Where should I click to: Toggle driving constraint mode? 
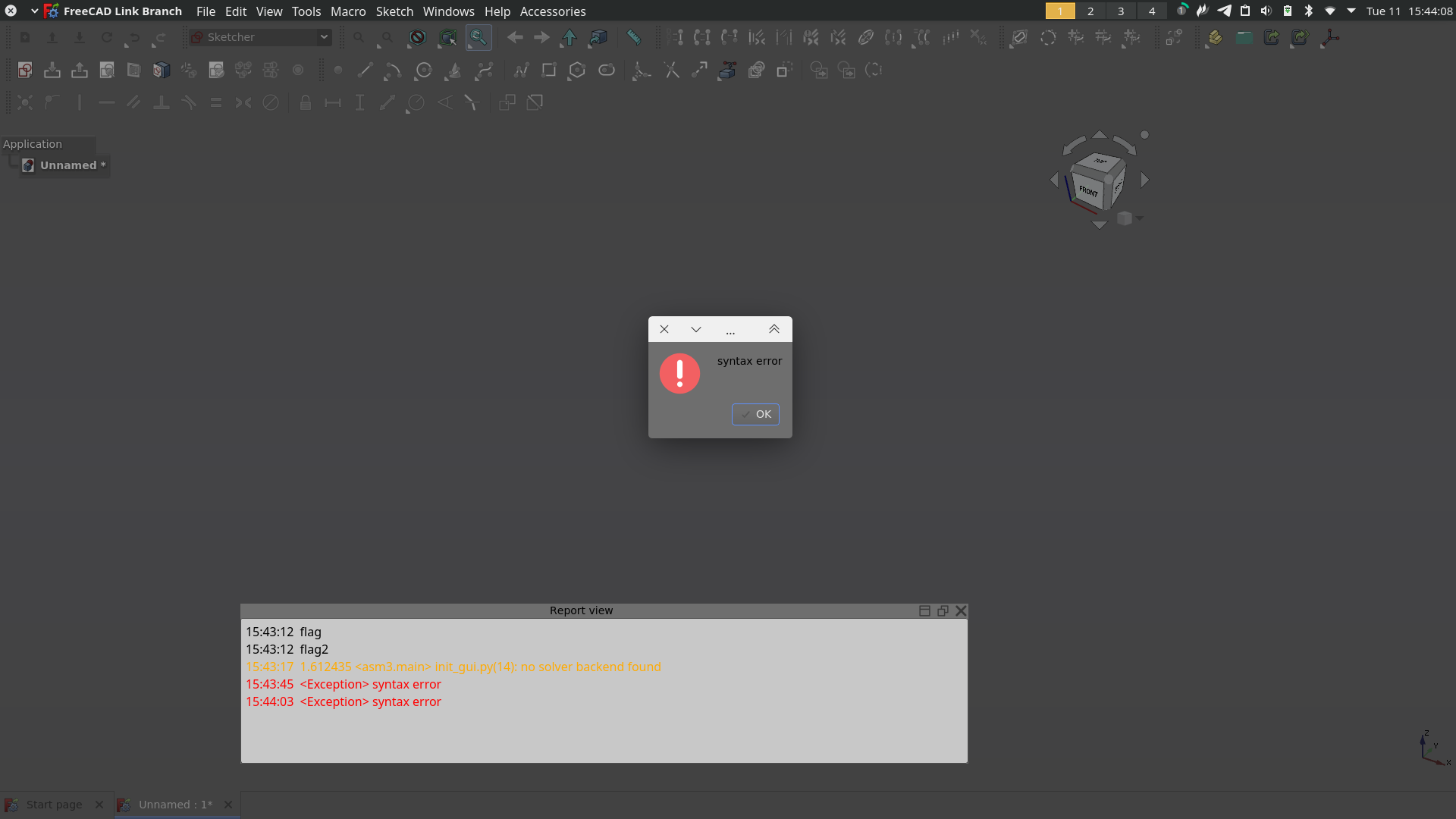(507, 102)
